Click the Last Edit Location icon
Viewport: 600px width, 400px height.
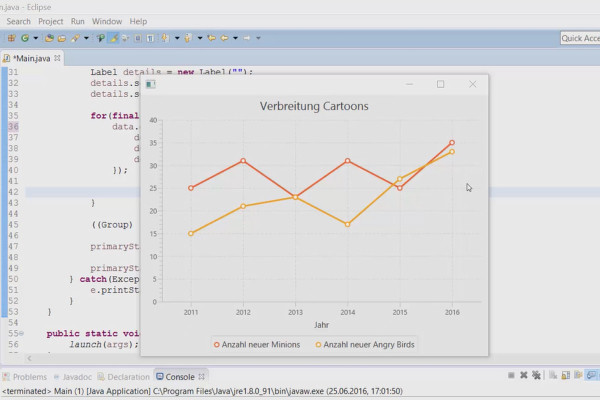tap(211, 38)
